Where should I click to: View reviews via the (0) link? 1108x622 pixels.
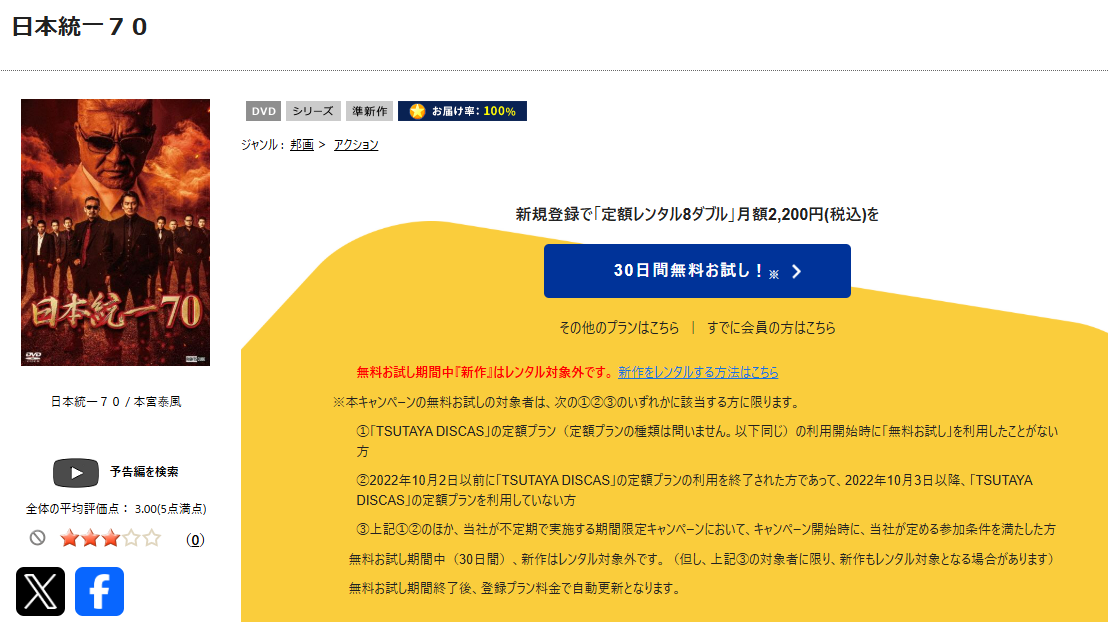click(x=196, y=538)
